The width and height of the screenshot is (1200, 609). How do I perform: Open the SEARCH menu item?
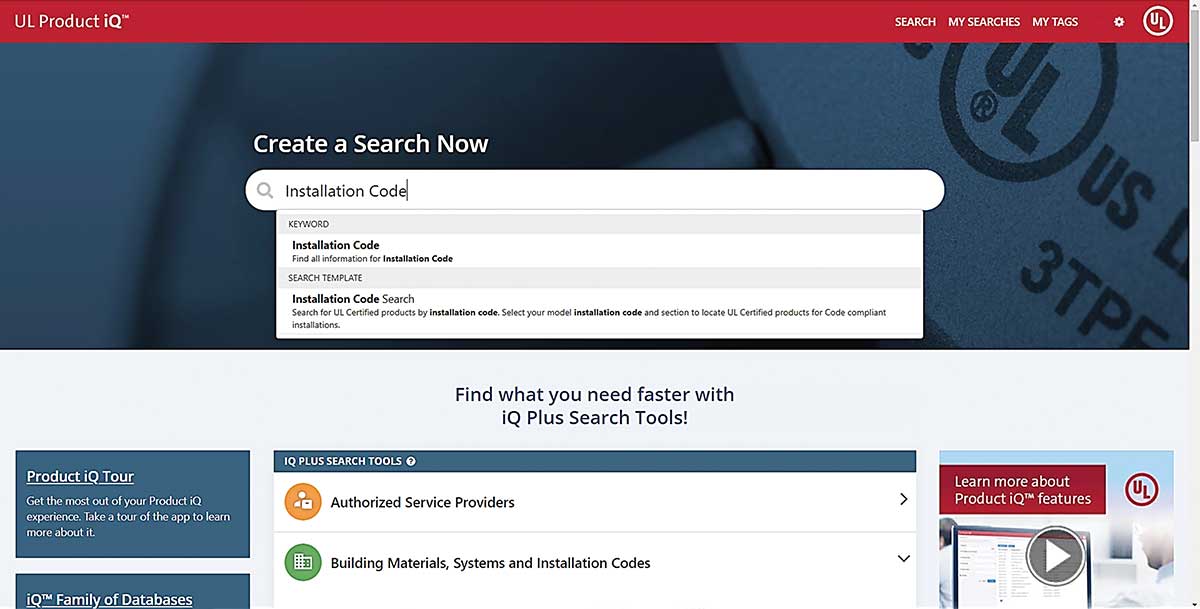pyautogui.click(x=915, y=22)
